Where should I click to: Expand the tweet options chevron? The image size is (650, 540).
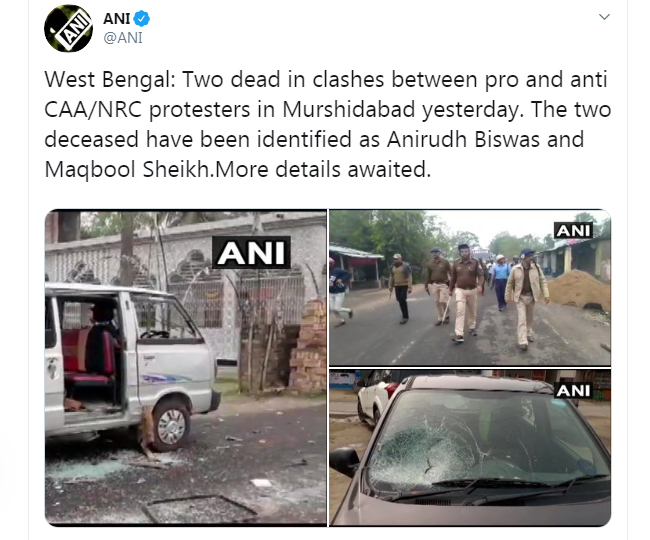click(604, 17)
